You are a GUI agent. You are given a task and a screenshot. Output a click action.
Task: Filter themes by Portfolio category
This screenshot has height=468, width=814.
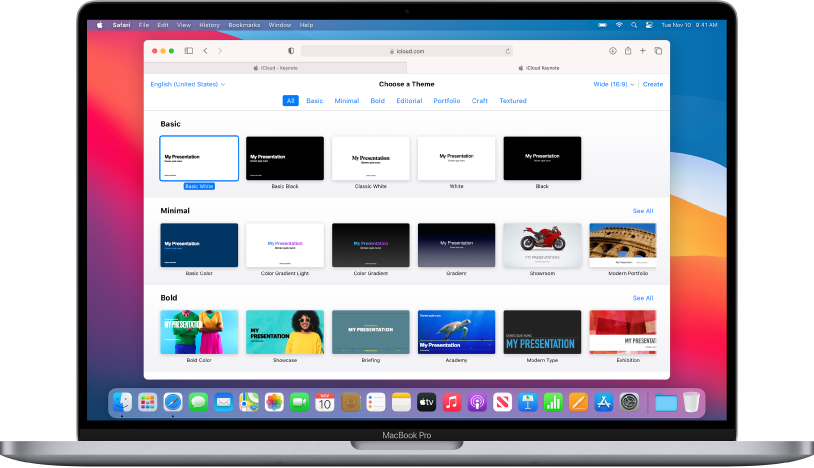[446, 101]
